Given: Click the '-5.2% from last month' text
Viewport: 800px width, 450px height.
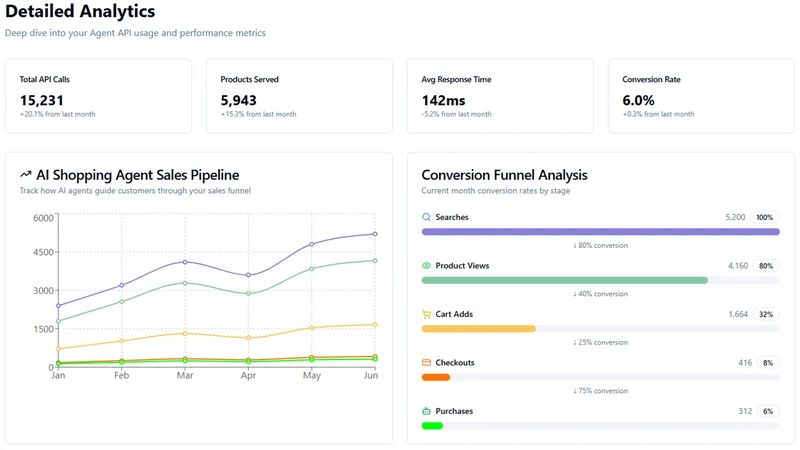Looking at the screenshot, I should click(457, 114).
